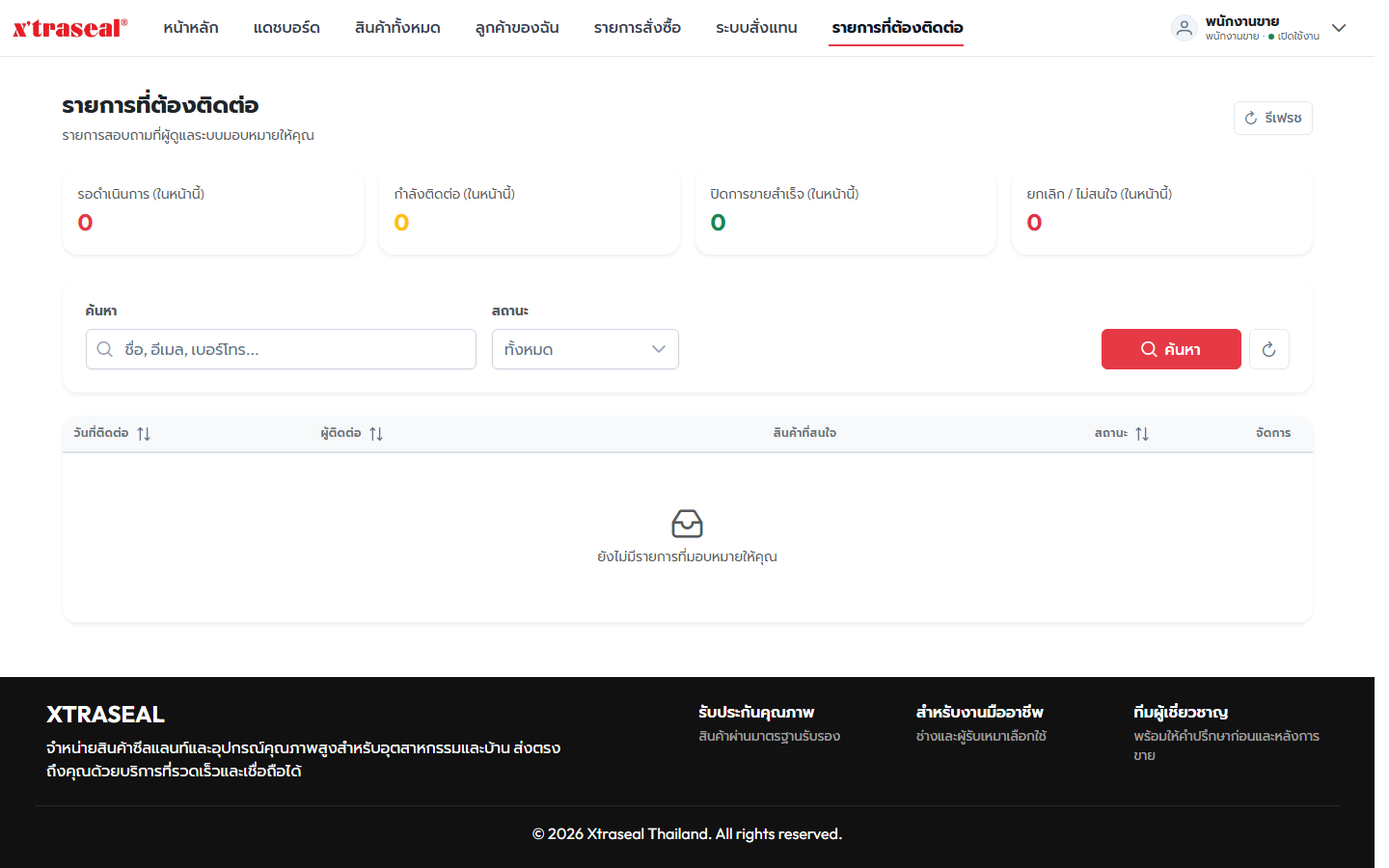Expand the พนักงานขาย account menu chevron
The image size is (1389, 868).
1339,28
